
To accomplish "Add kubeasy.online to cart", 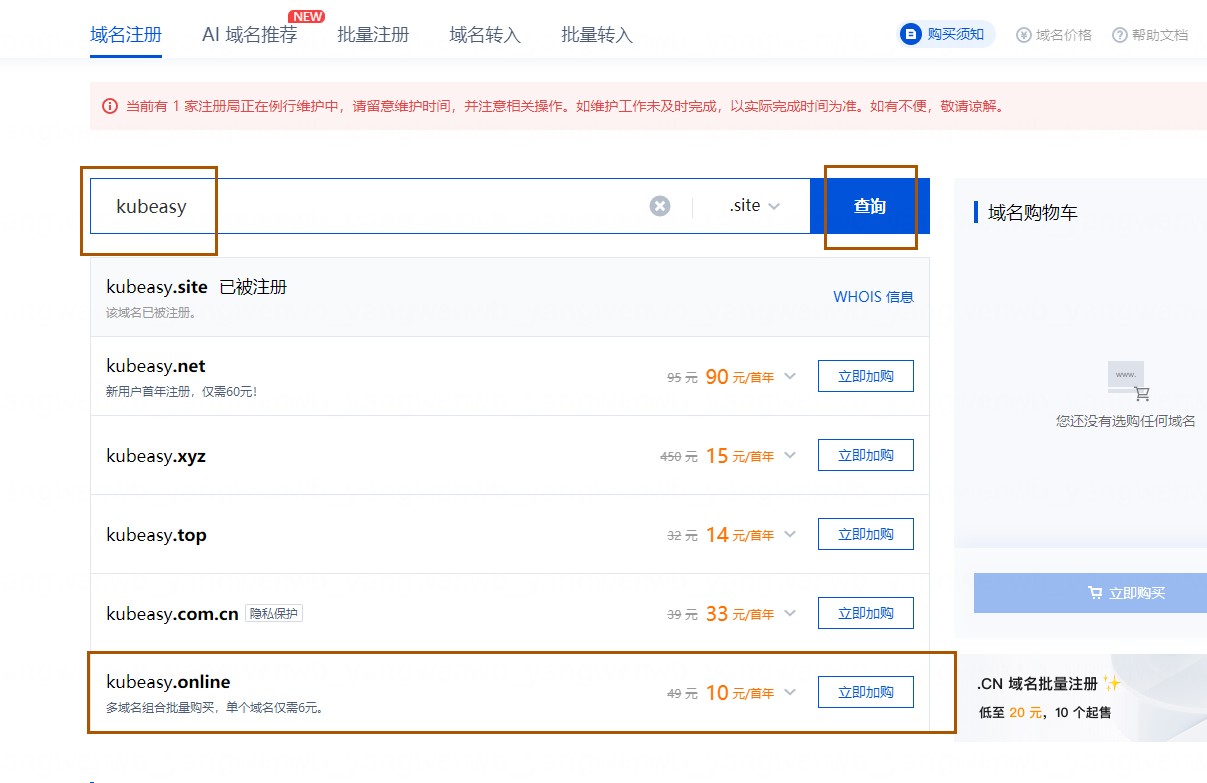I will click(866, 692).
